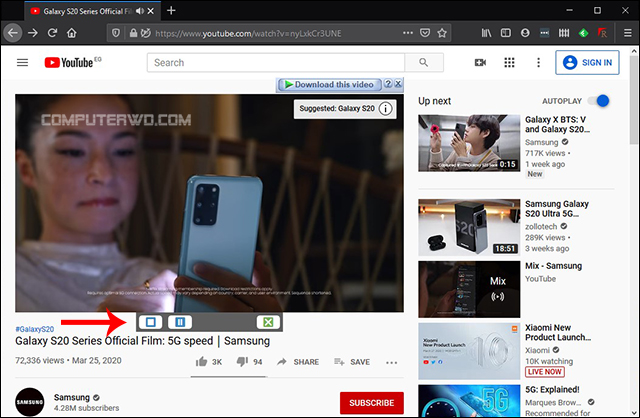Screen dimensions: 640x418
Task: Go forward using the browser forward arrow
Action: [x=33, y=33]
